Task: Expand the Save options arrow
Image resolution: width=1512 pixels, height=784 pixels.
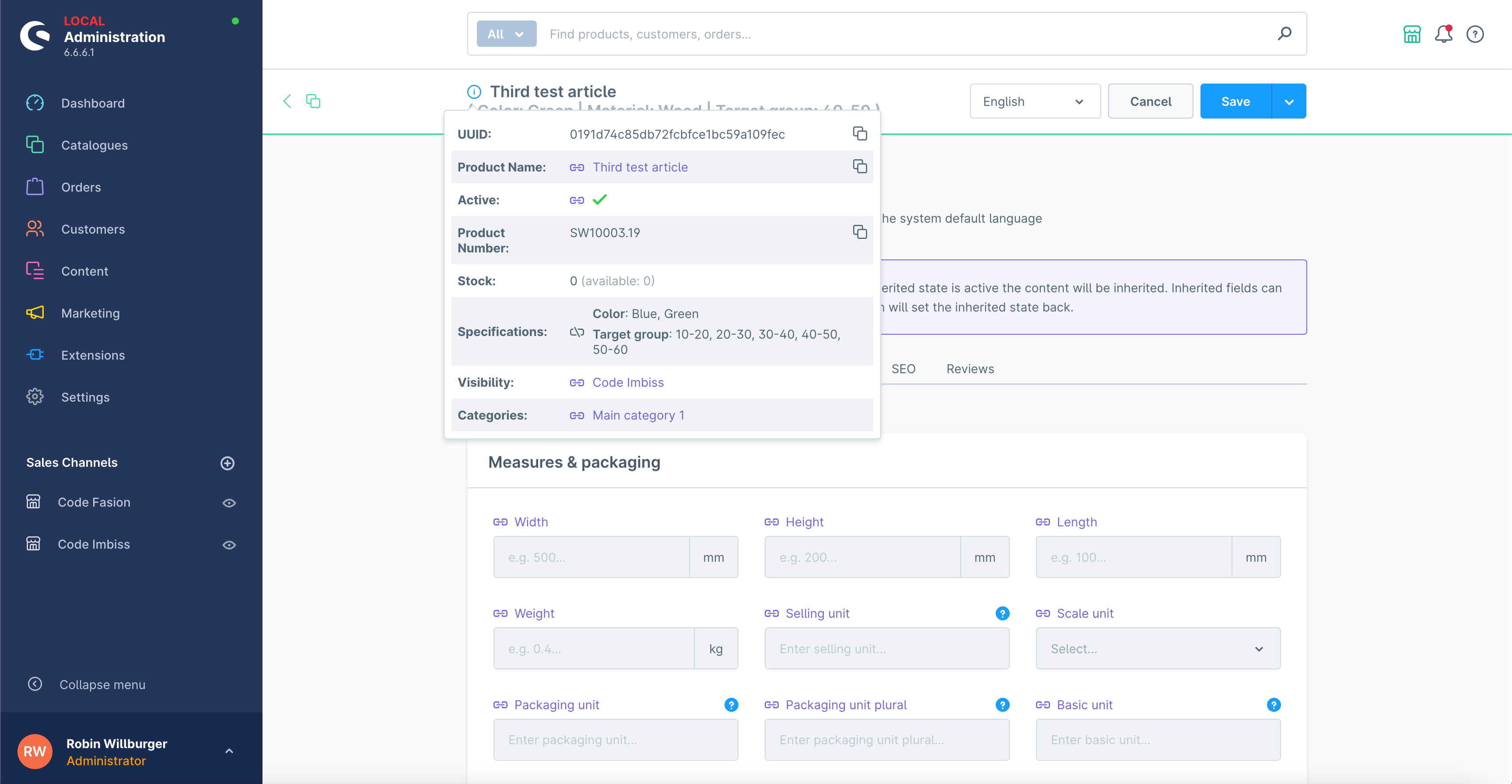Action: (x=1289, y=101)
